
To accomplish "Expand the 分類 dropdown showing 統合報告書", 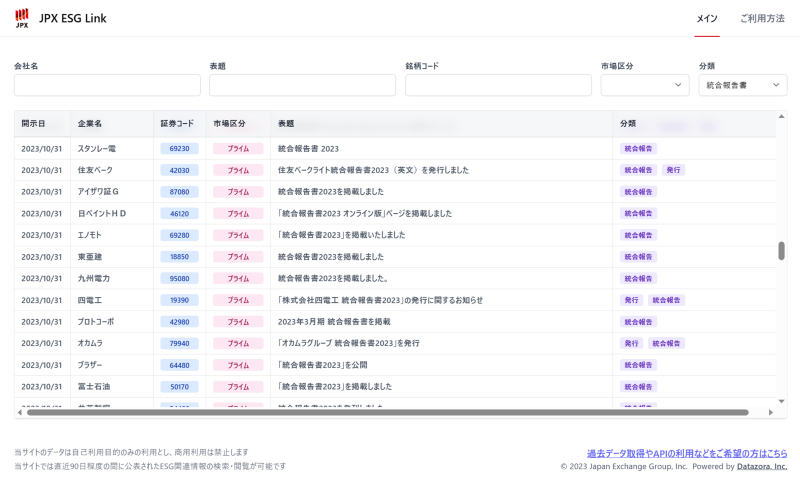I will click(742, 85).
